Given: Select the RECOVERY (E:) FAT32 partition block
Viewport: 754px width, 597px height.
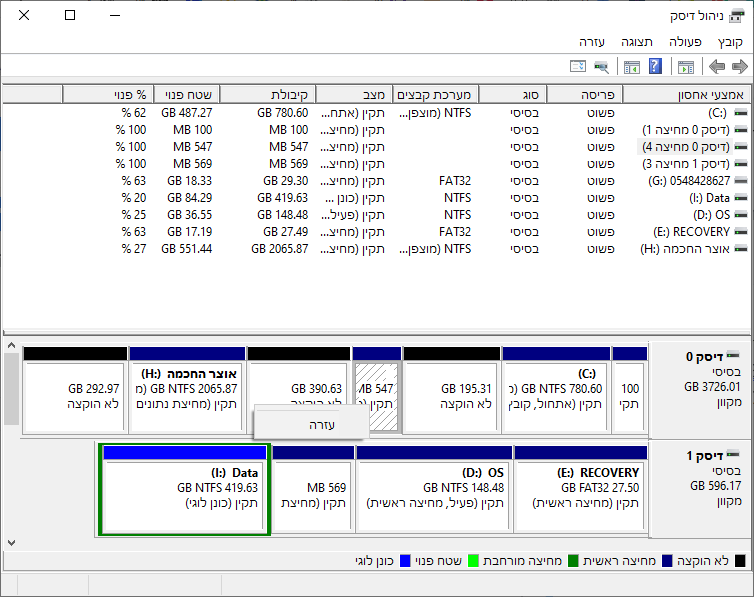Looking at the screenshot, I should coord(580,489).
